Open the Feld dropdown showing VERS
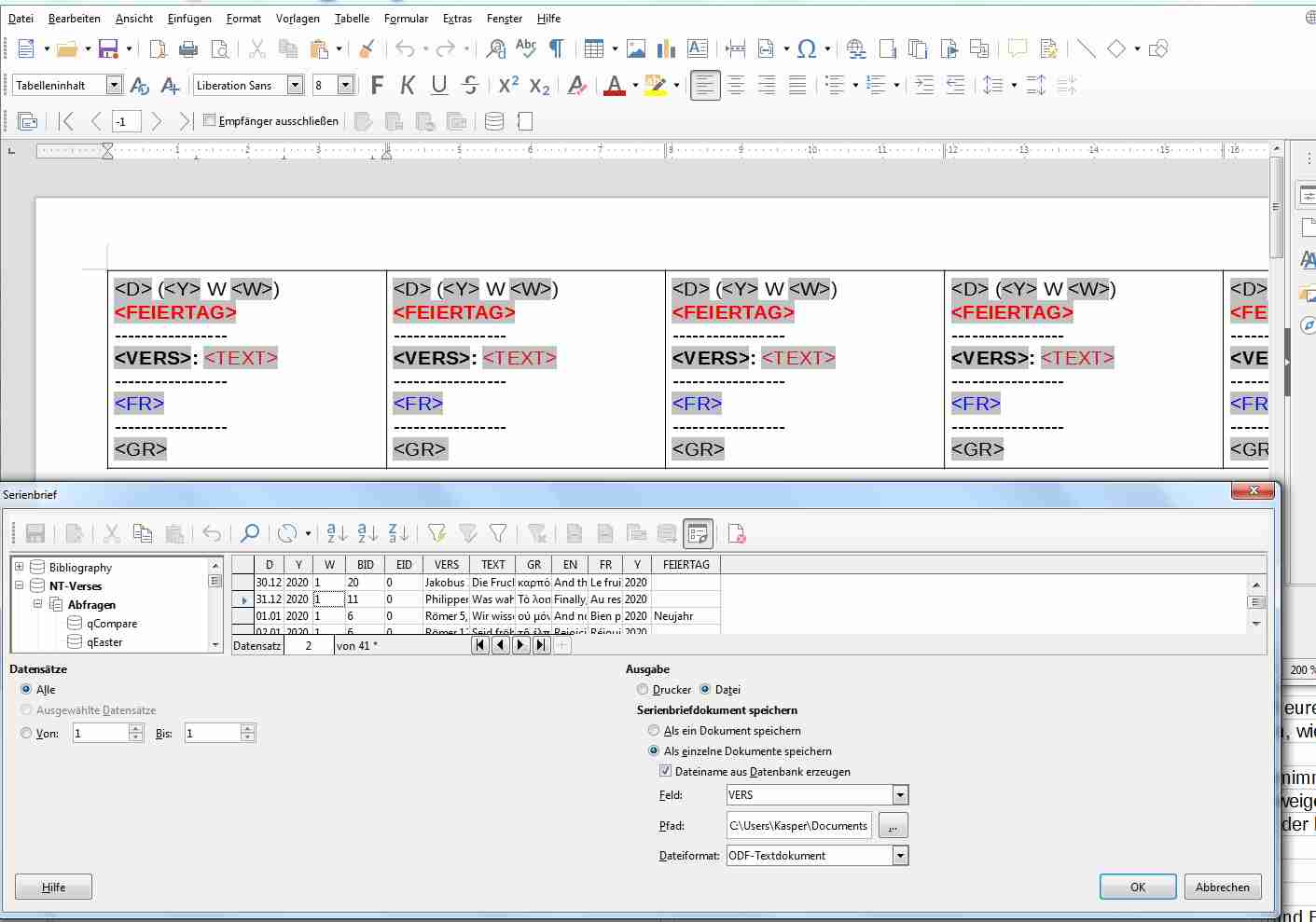1316x922 pixels. pos(899,794)
